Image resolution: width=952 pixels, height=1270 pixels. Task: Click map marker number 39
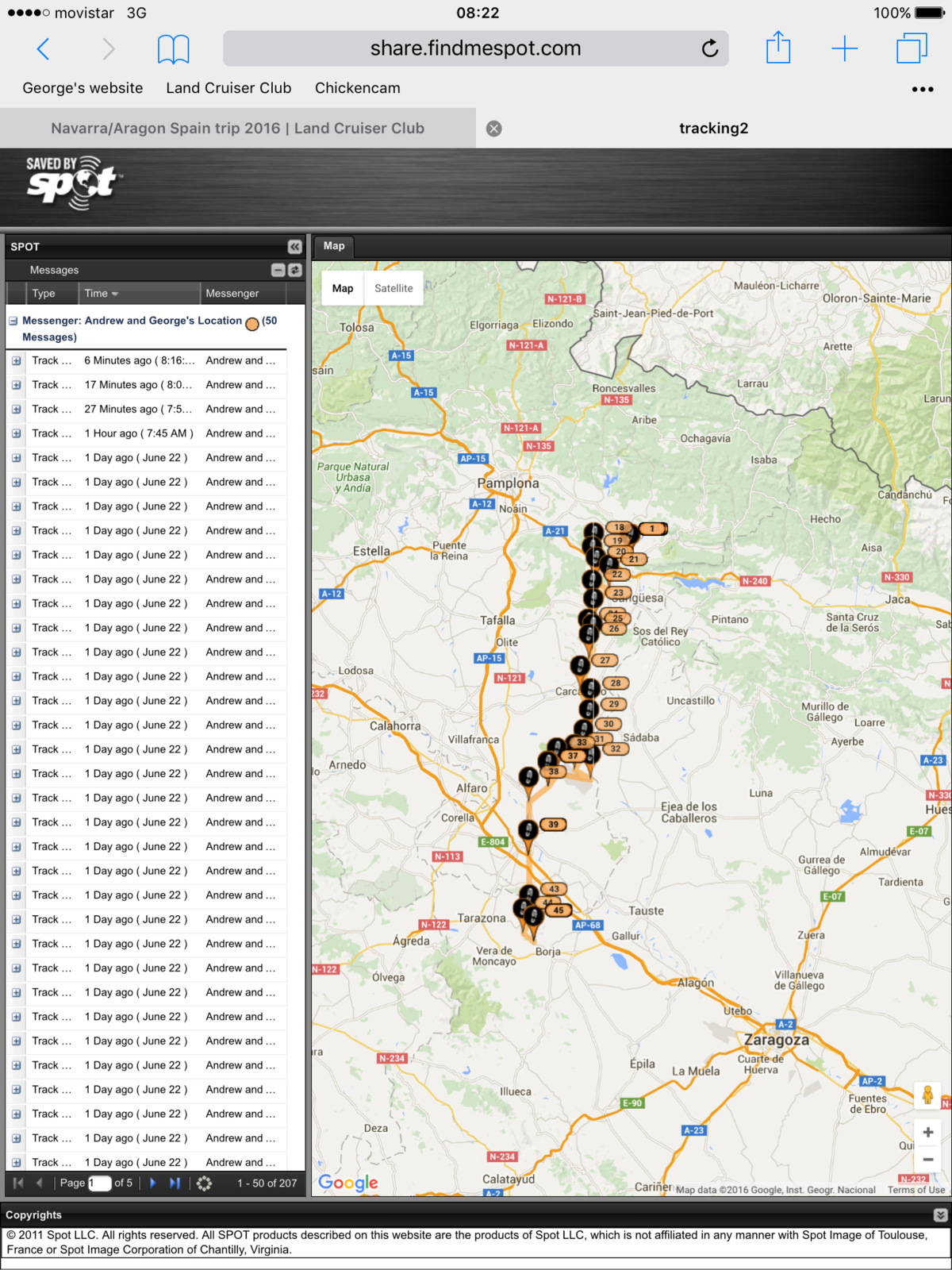click(x=553, y=824)
